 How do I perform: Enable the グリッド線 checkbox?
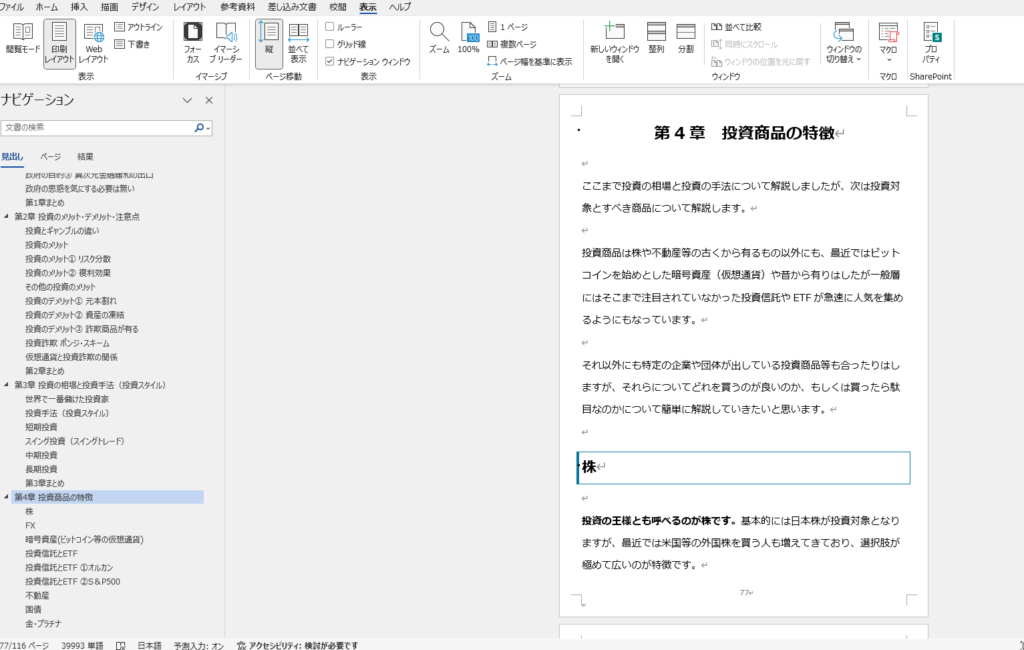point(330,44)
